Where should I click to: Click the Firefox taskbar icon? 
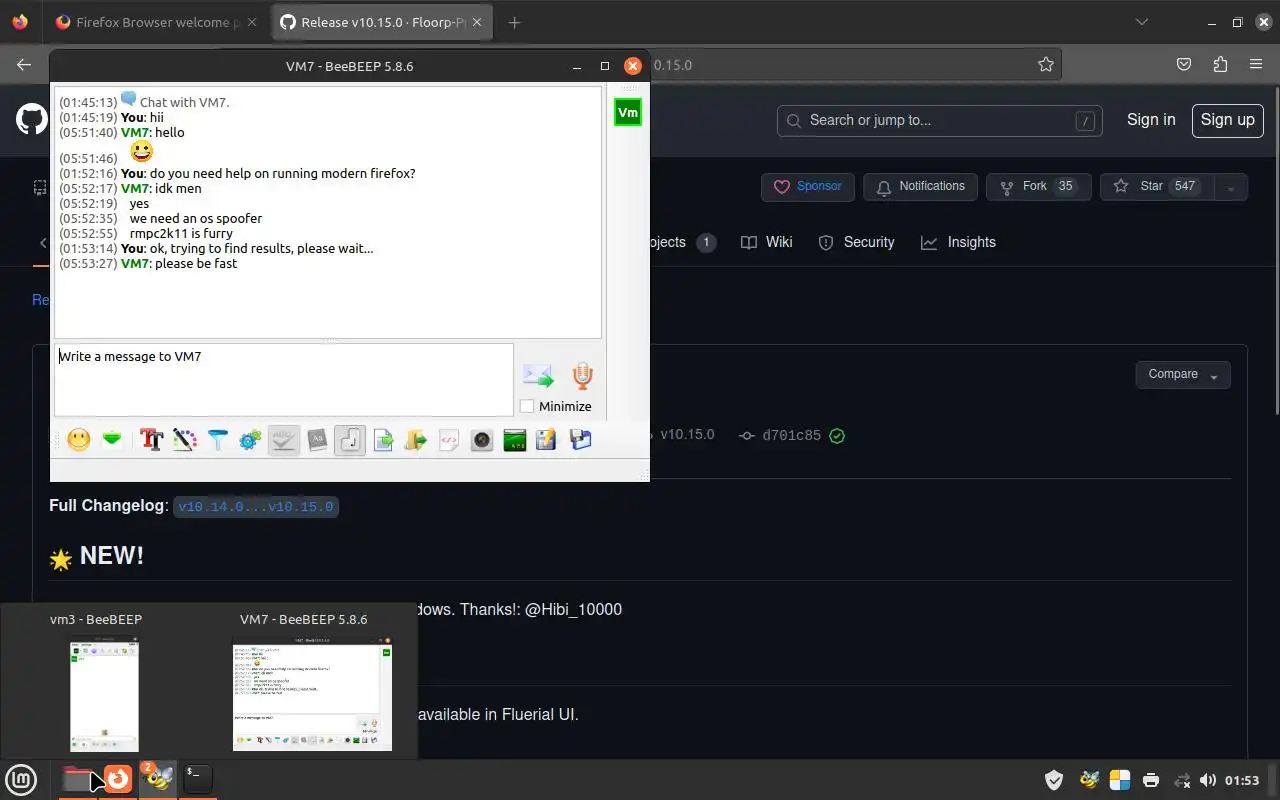click(118, 779)
